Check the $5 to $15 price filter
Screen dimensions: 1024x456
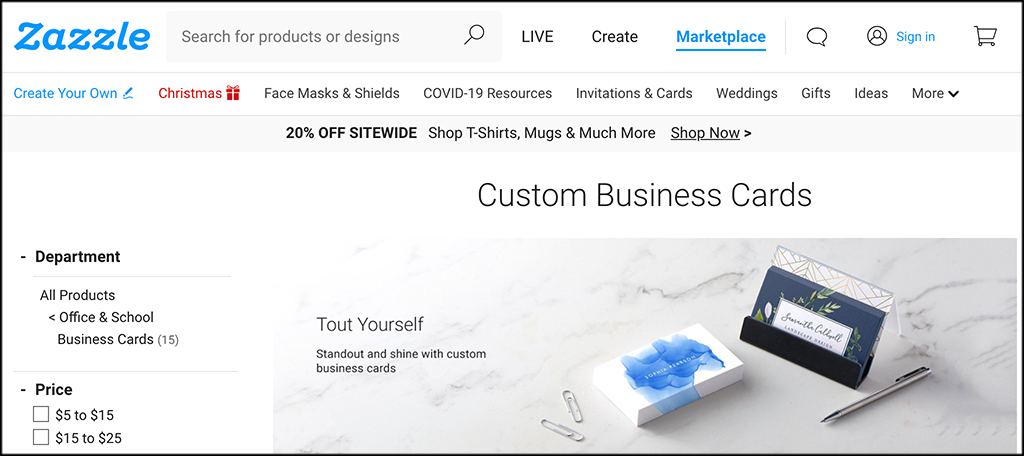tap(41, 414)
